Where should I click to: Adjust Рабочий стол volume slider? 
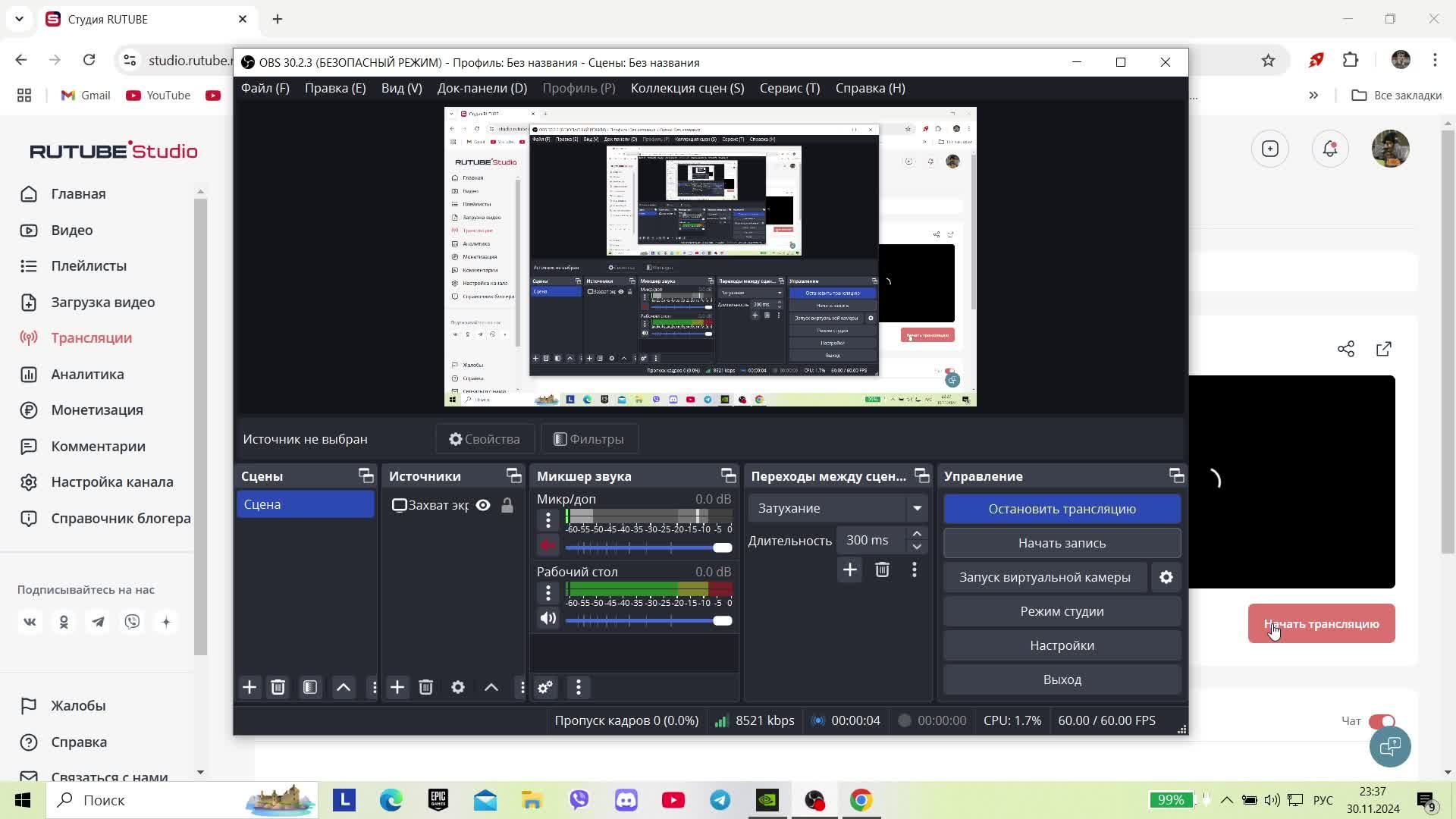648,620
